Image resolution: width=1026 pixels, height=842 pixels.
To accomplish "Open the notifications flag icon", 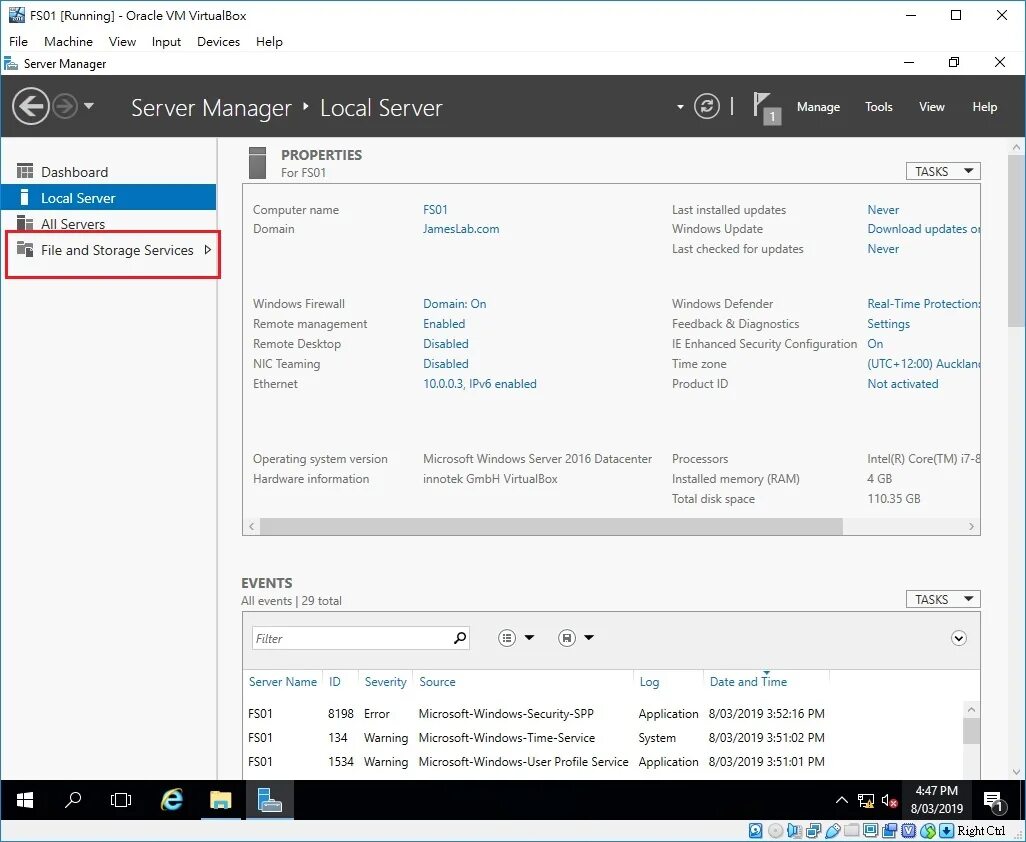I will pyautogui.click(x=766, y=107).
